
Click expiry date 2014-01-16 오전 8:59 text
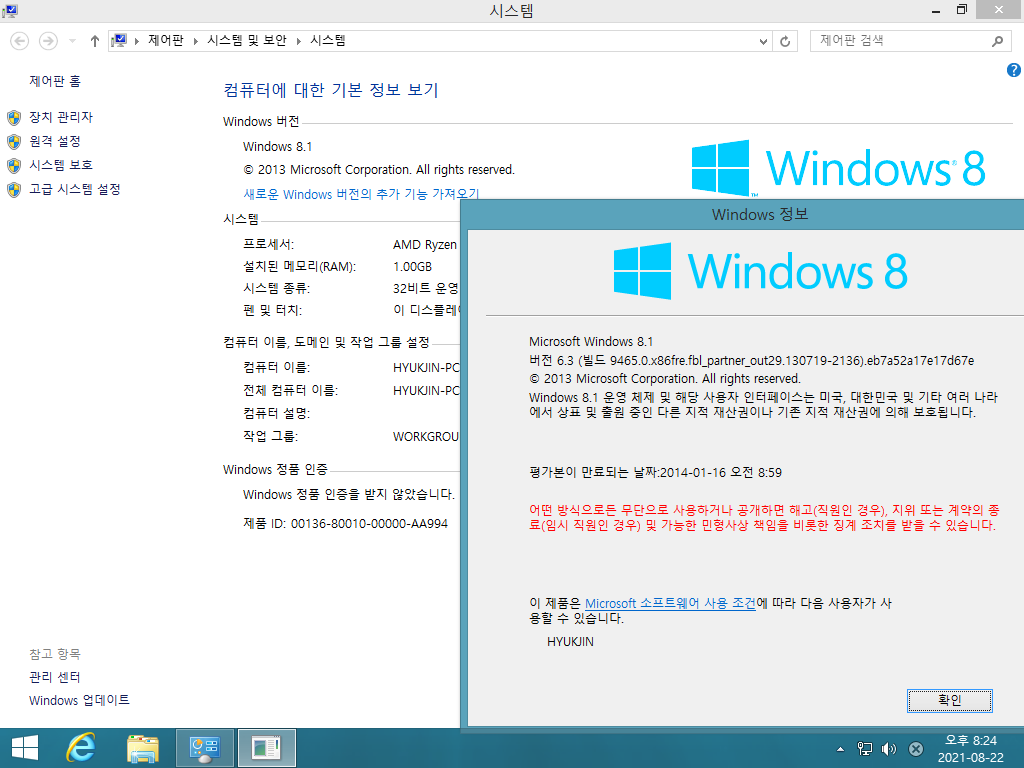[720, 473]
